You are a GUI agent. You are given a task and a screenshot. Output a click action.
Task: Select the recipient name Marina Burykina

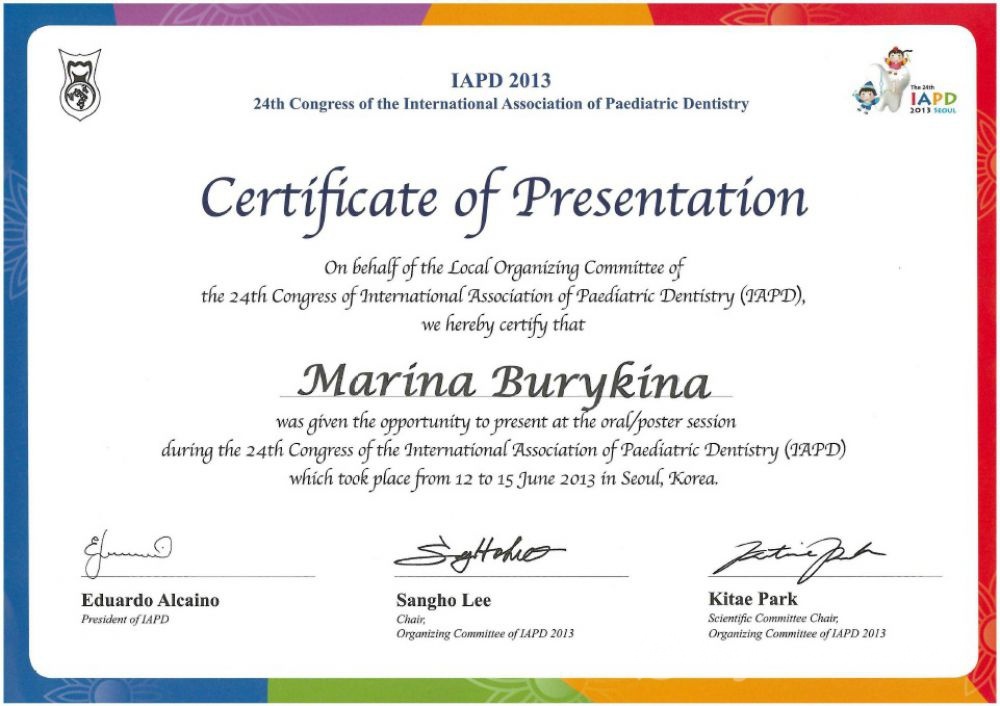[x=504, y=380]
